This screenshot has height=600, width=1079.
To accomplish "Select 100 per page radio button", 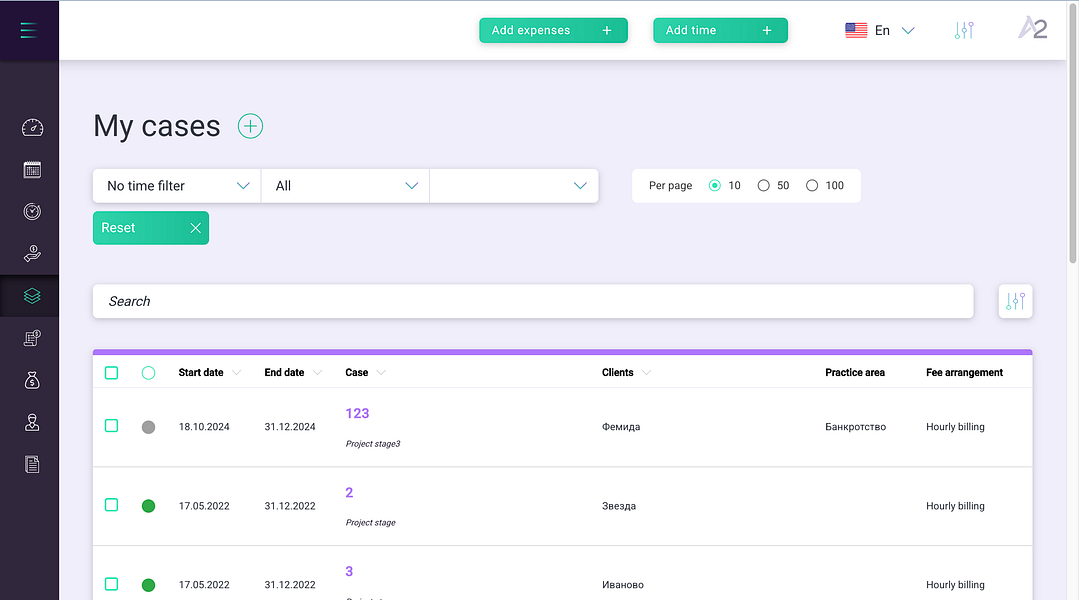I will 812,186.
